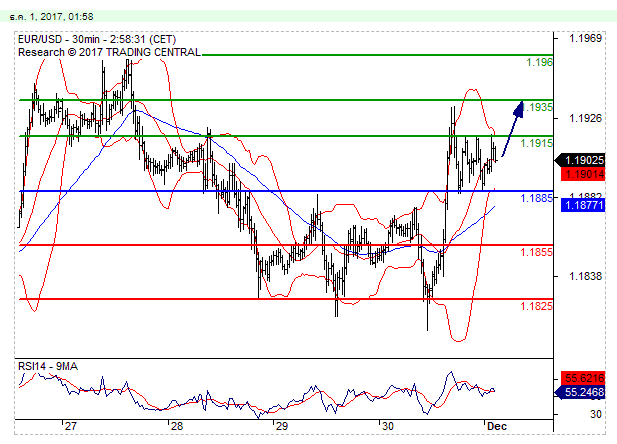Click the Research © 2017 TRADING CENTRAL text
Screen dimensions: 617x444
point(109,52)
